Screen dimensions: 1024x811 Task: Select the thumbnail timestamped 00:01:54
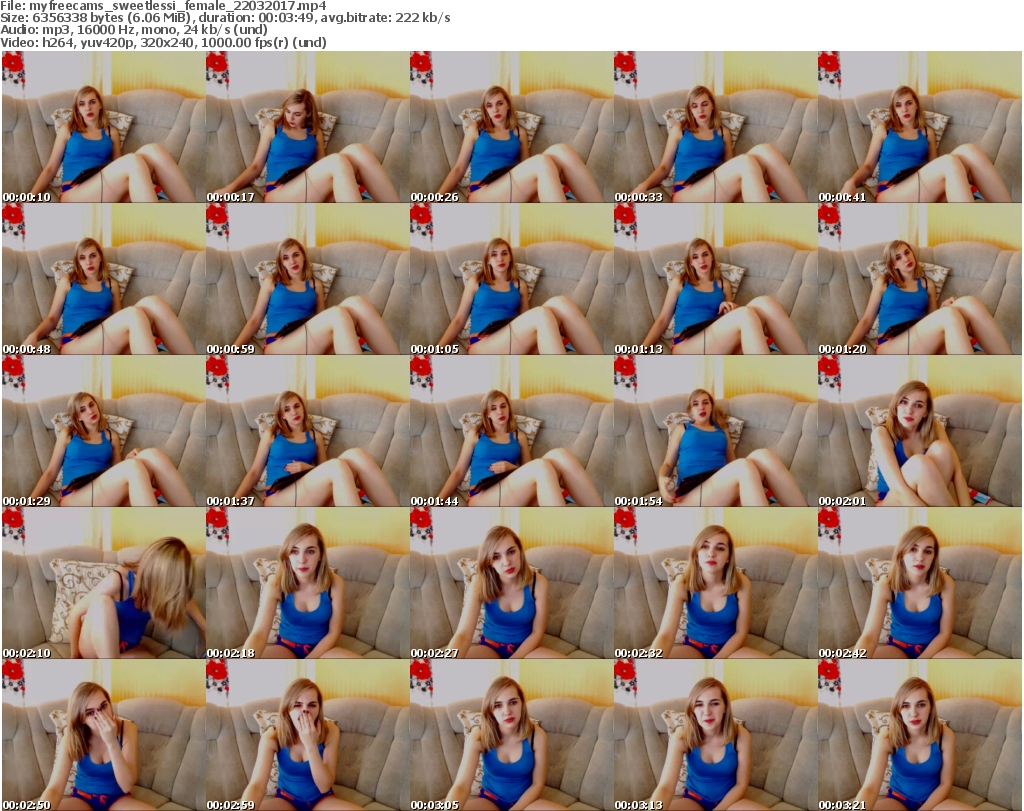pos(715,431)
